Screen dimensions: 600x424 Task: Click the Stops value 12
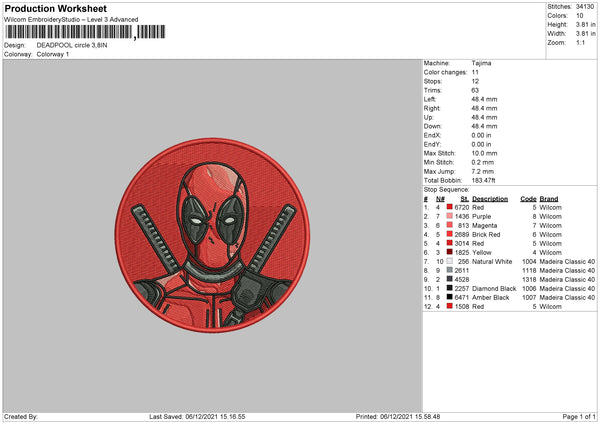(475, 82)
